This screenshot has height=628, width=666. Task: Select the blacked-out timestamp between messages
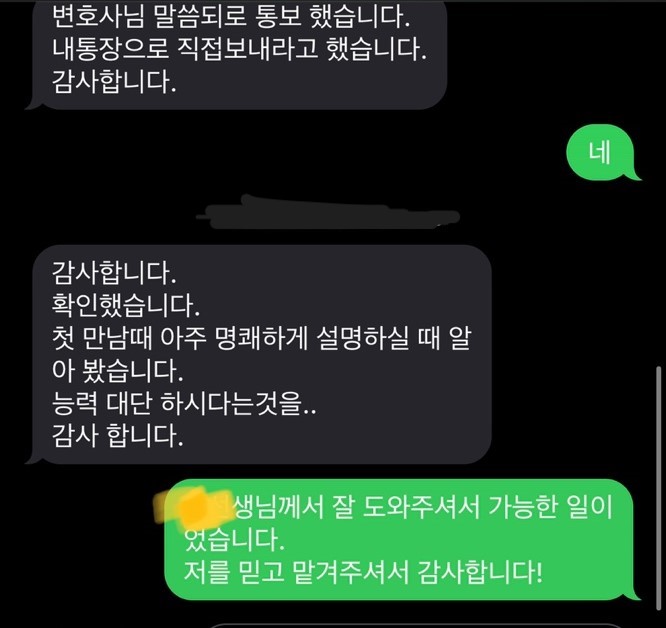tap(328, 211)
